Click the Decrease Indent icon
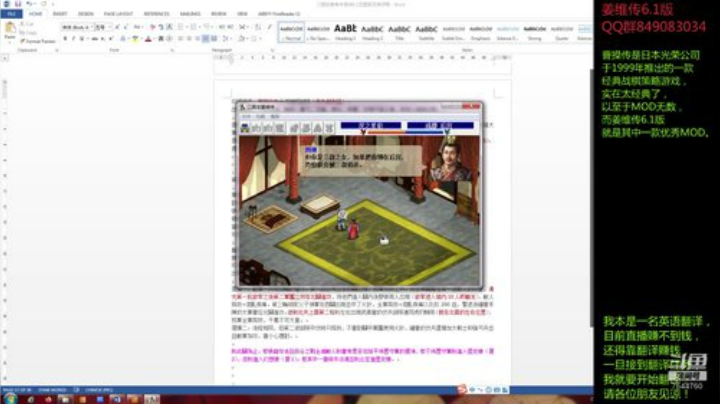720x404 pixels. point(222,28)
